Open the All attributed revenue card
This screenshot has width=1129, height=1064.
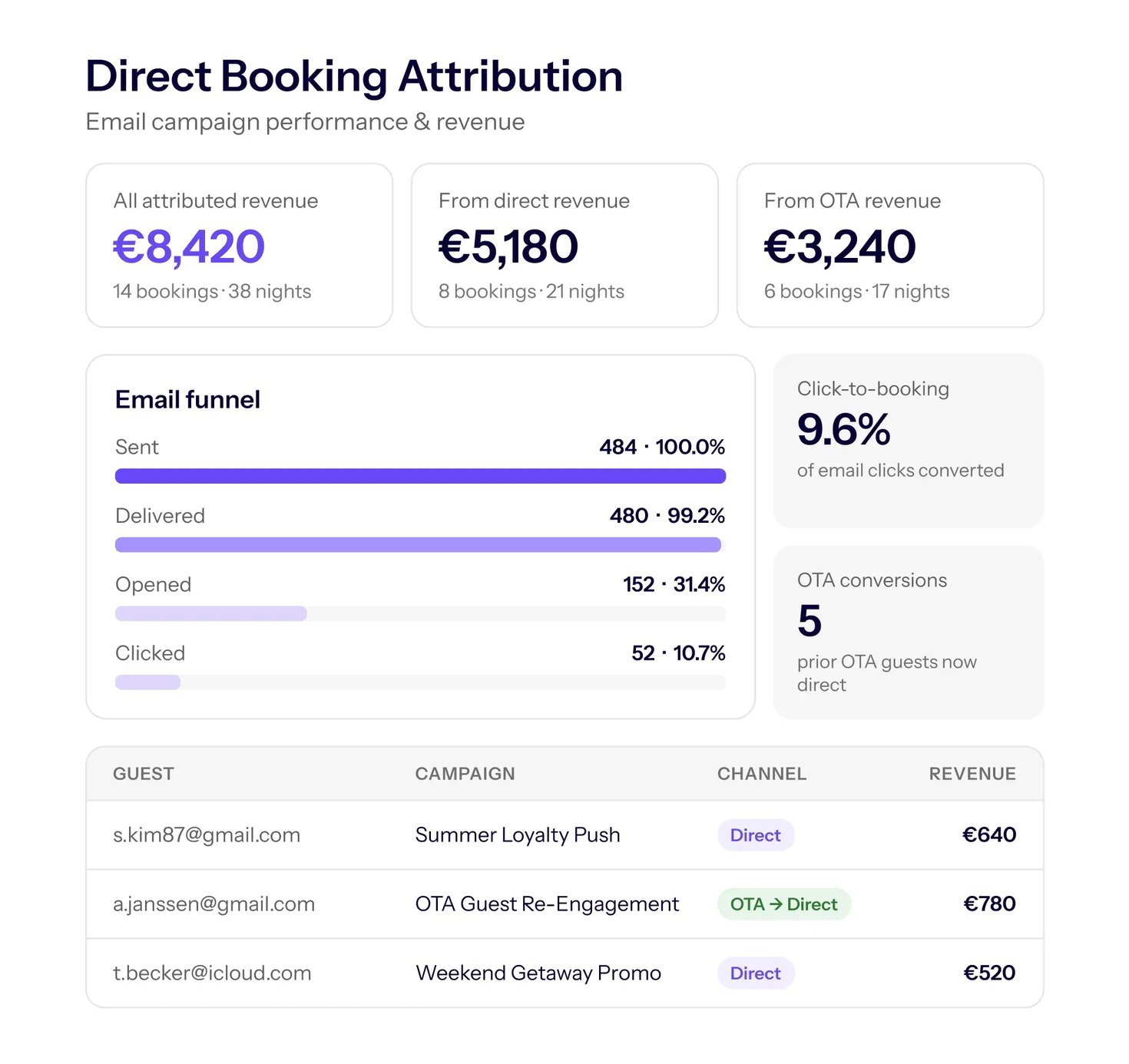pos(239,245)
